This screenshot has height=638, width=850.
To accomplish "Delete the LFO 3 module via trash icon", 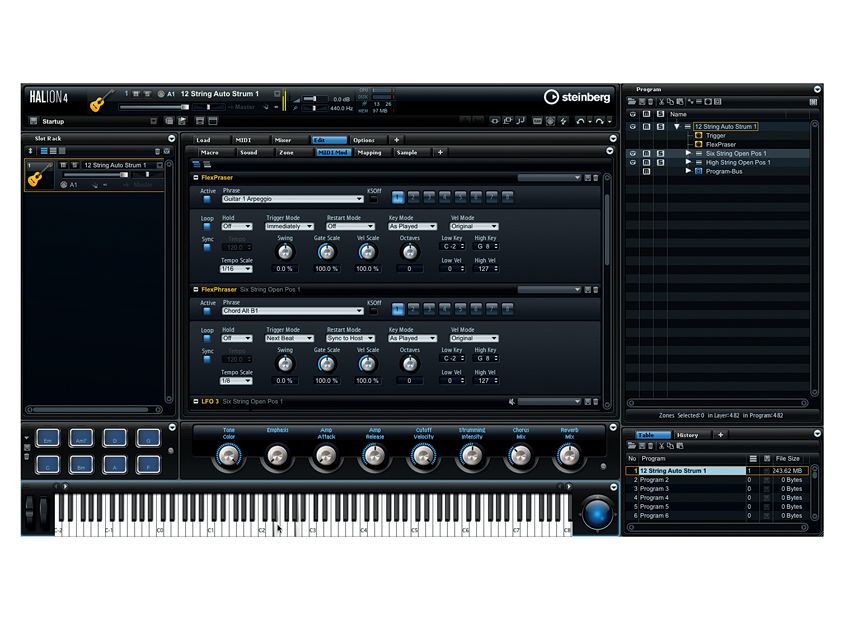I will pos(596,402).
